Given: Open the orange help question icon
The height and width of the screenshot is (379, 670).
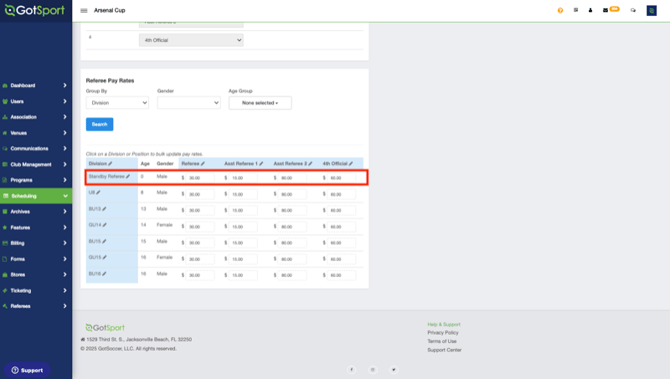Looking at the screenshot, I should tap(560, 10).
